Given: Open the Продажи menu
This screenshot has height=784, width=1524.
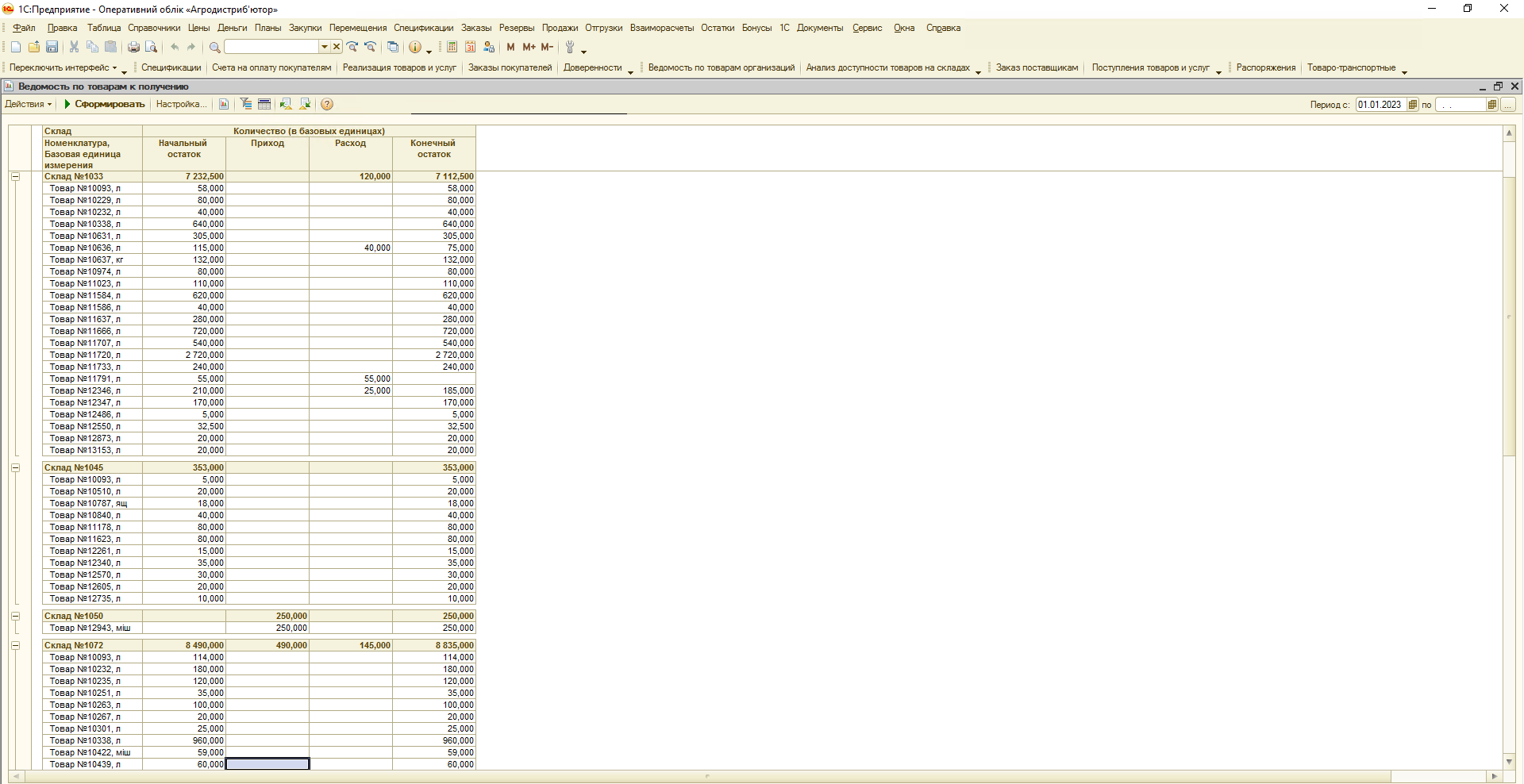Looking at the screenshot, I should (x=560, y=28).
